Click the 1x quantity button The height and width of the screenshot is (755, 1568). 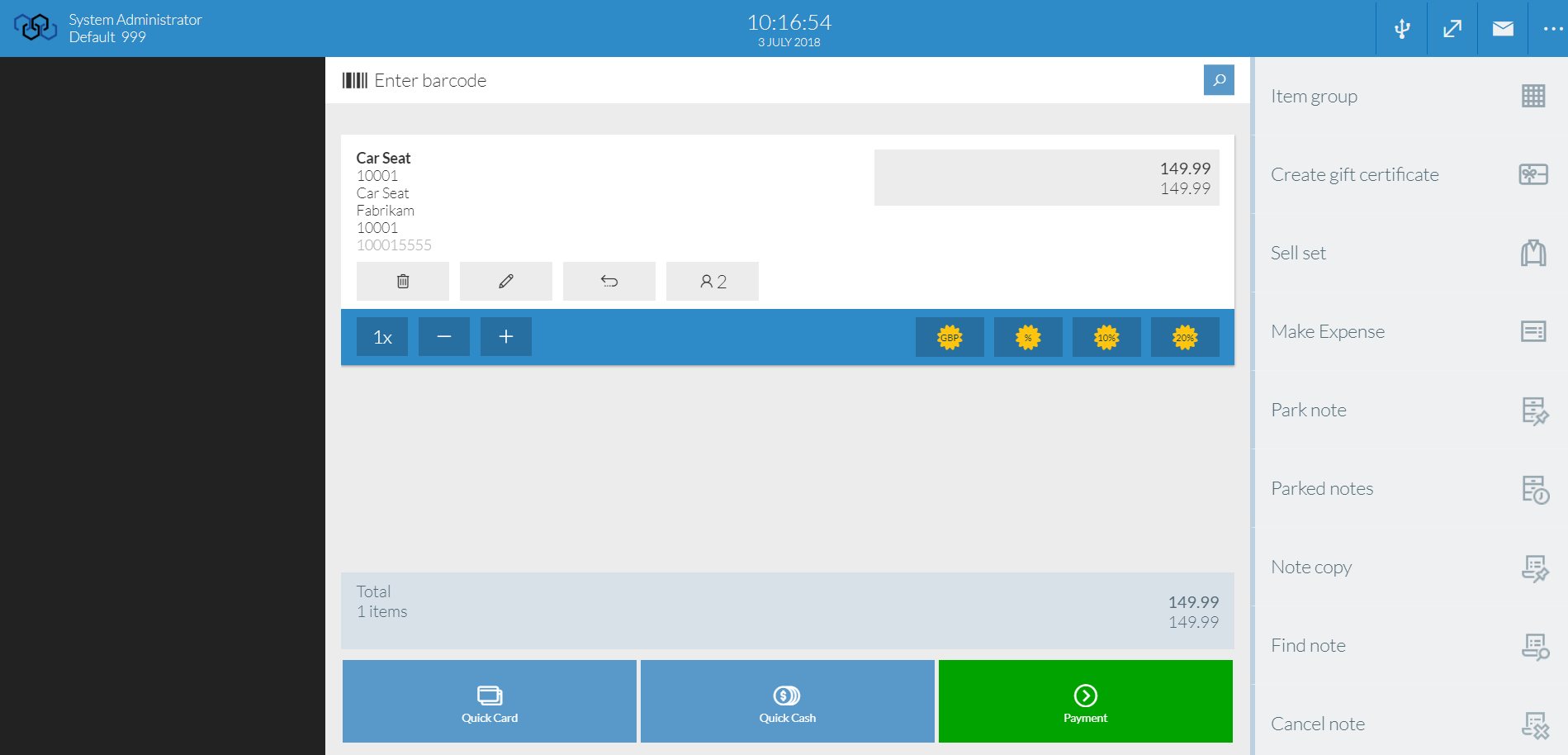pyautogui.click(x=382, y=337)
